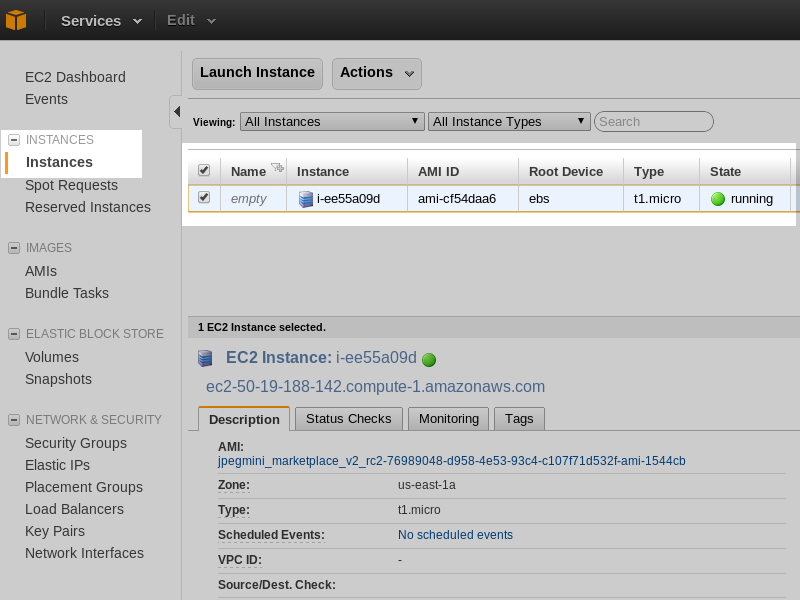
Task: Sort by the Root Device column header
Action: (x=566, y=171)
